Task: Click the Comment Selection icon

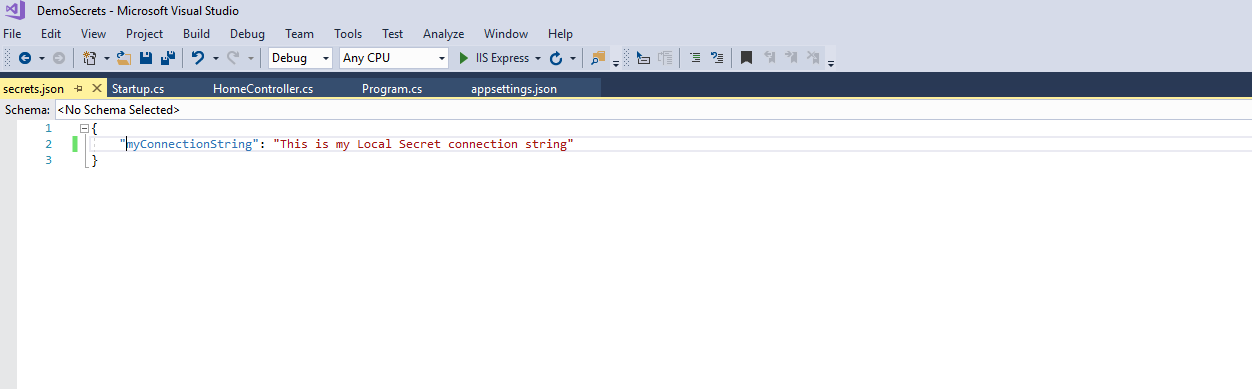Action: (695, 58)
